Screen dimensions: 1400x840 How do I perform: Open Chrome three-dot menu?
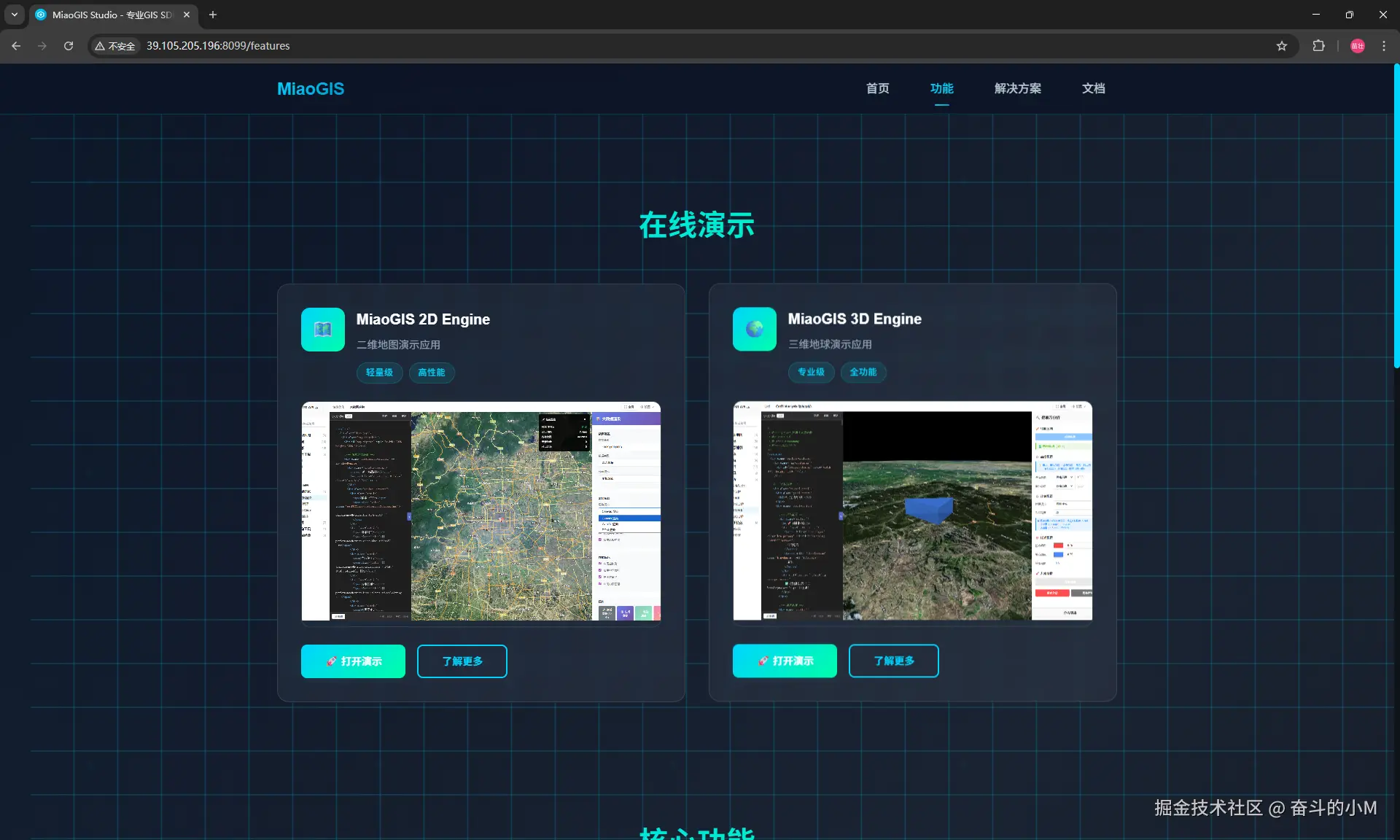coord(1384,46)
